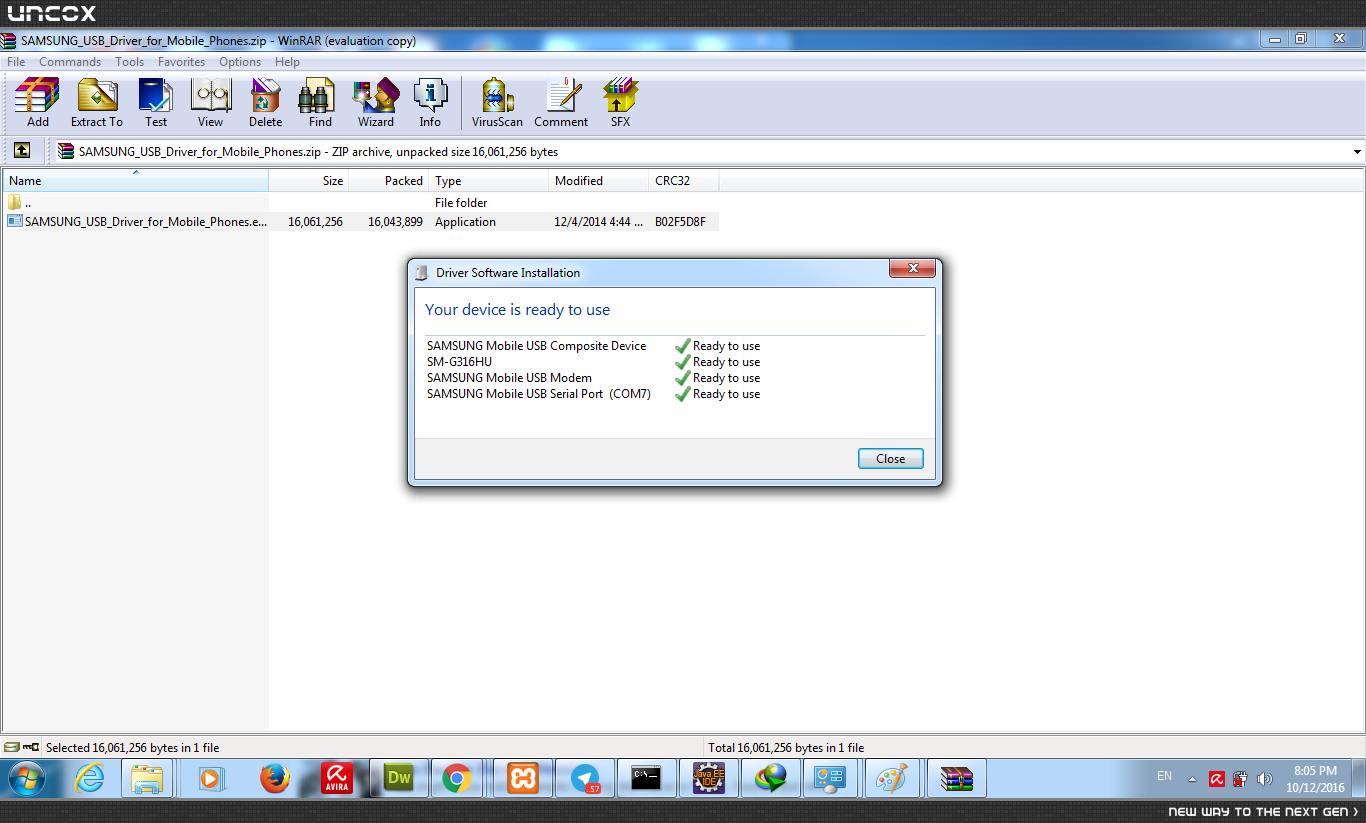
Task: Expand the archive path dropdown
Action: tap(1357, 152)
